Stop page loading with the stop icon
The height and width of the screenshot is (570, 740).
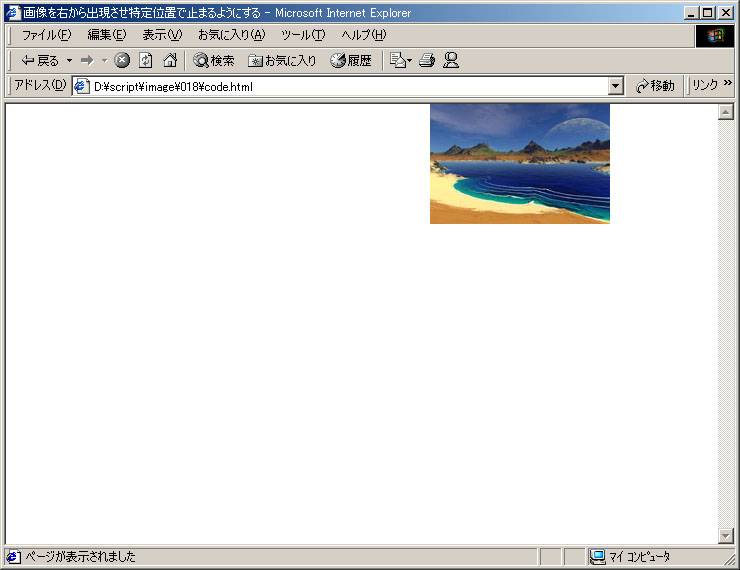click(122, 60)
